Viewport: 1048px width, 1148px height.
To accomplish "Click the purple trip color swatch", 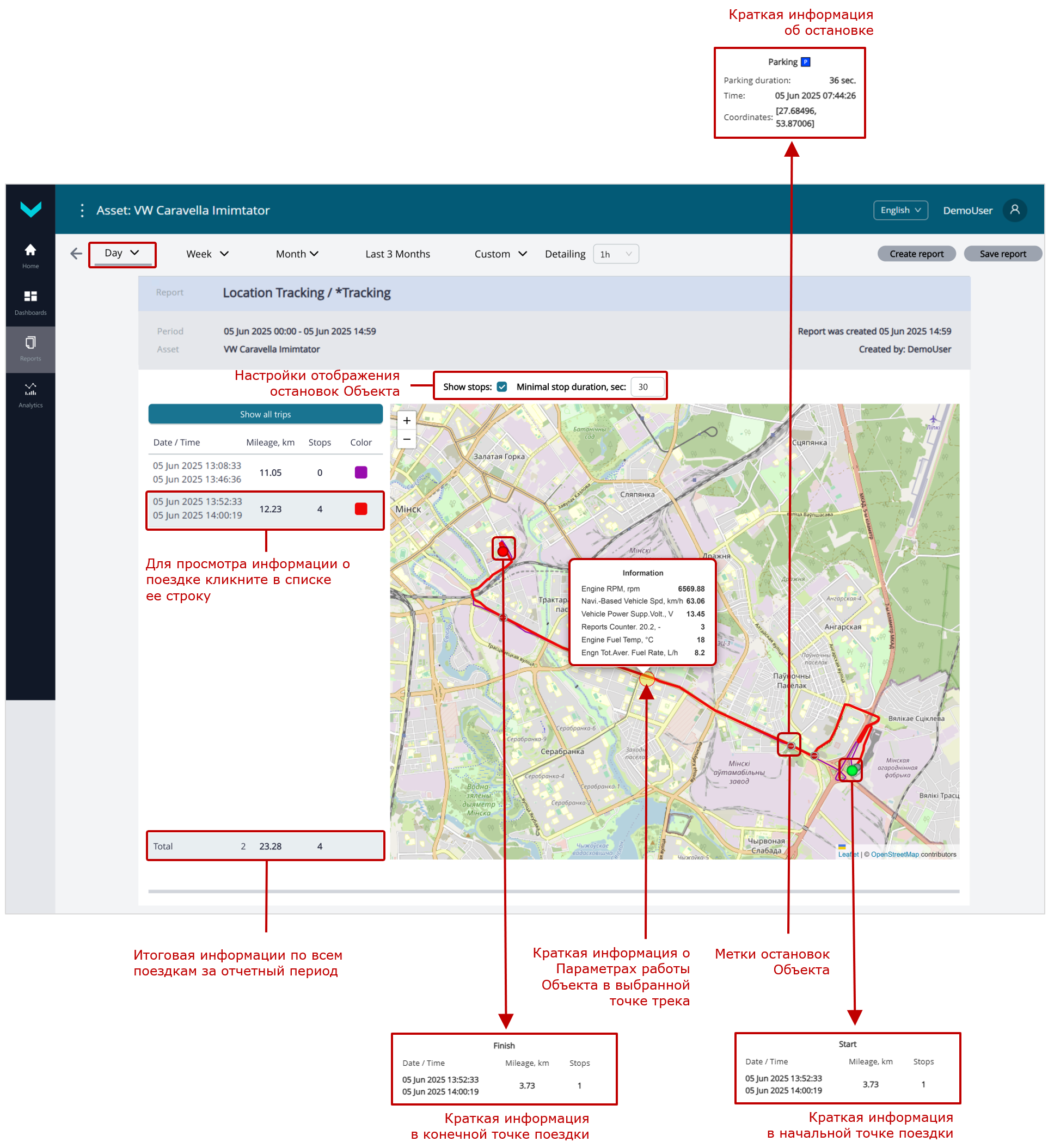I will coord(360,472).
